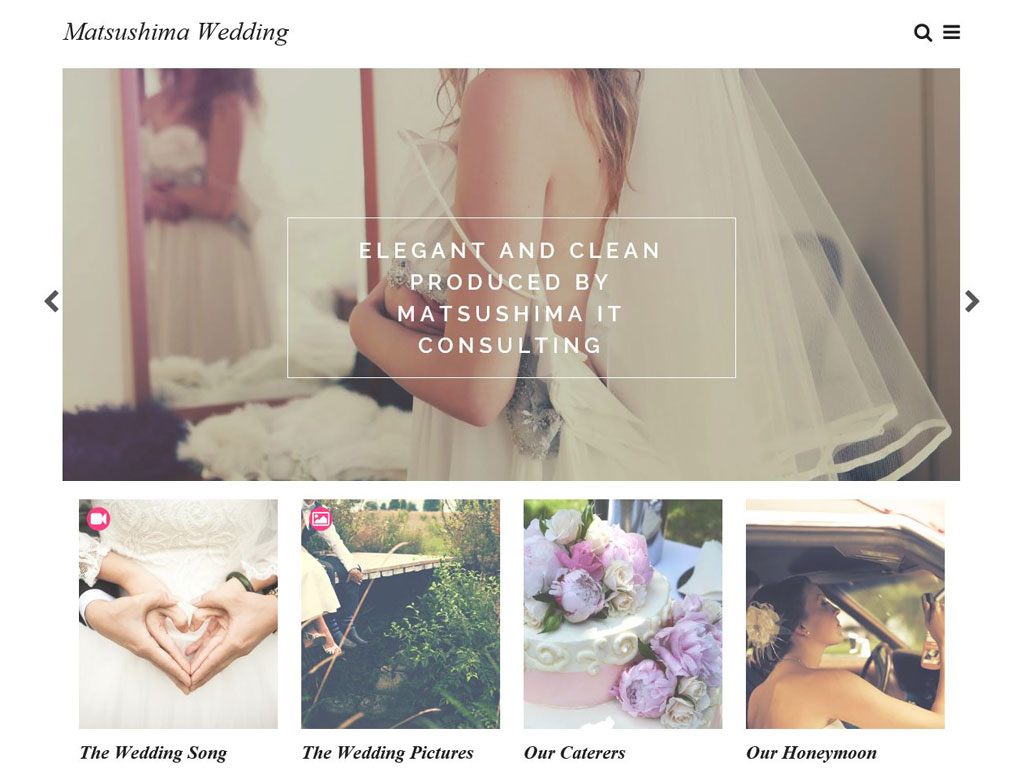Open Our Honeymoon post title
The height and width of the screenshot is (768, 1024).
(811, 752)
